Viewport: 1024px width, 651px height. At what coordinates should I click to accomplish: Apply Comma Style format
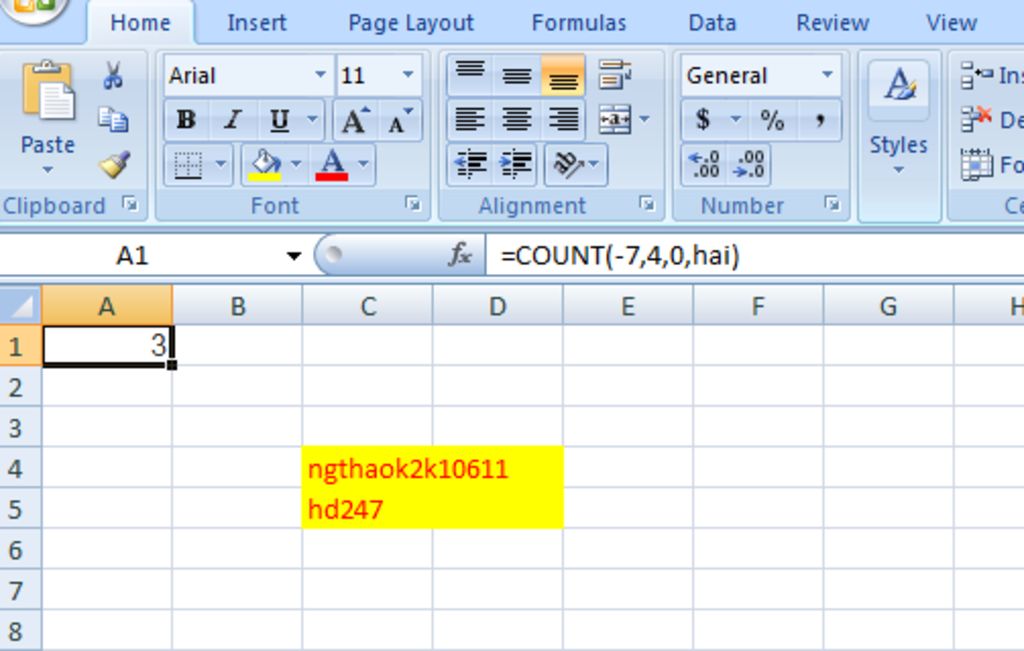(819, 119)
